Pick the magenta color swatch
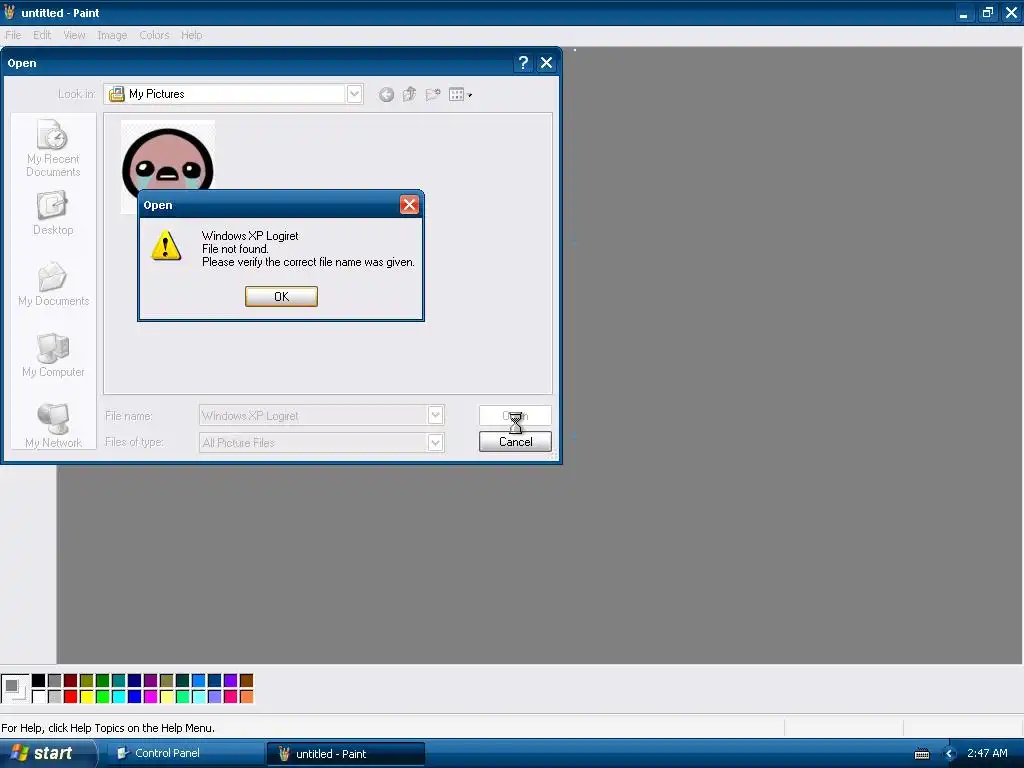Viewport: 1024px width, 768px height. click(150, 697)
